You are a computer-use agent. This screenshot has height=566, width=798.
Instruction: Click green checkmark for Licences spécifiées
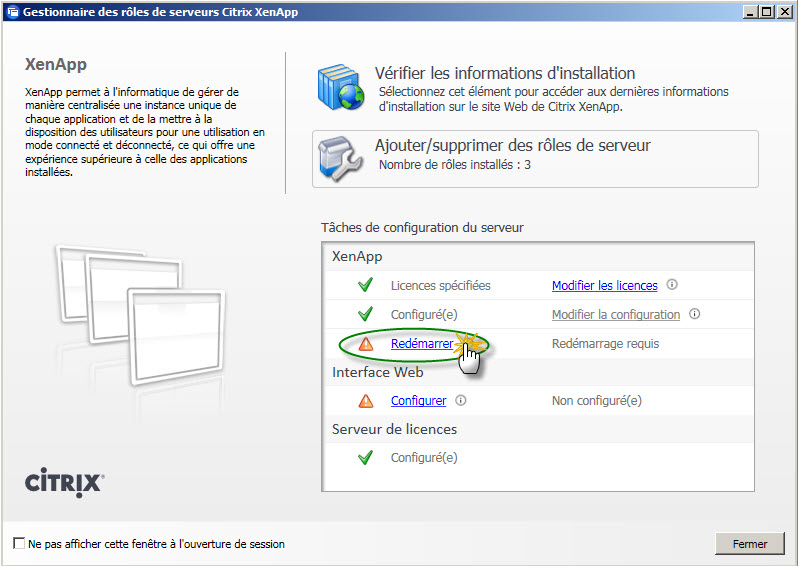(x=365, y=285)
